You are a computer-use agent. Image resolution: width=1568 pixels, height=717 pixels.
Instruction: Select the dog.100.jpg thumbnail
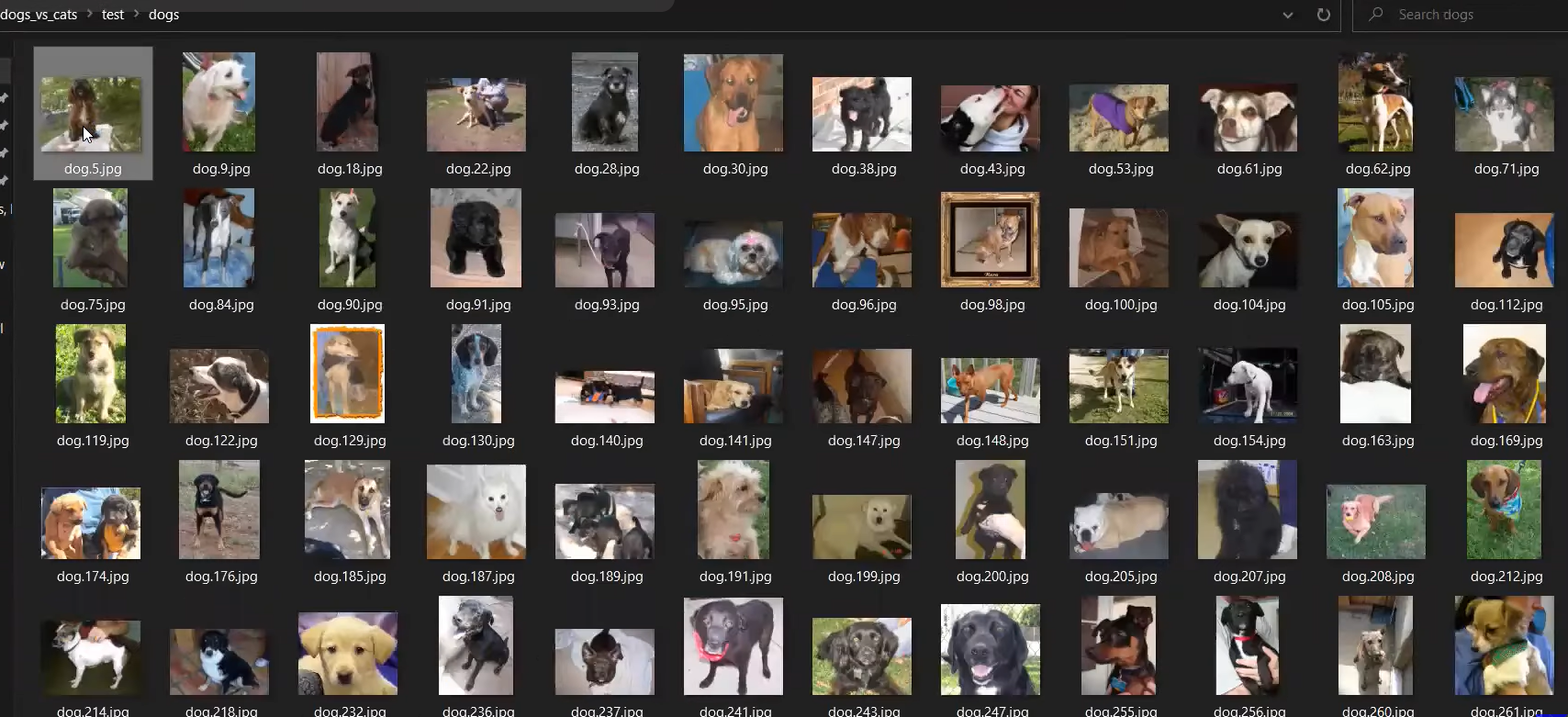tap(1119, 248)
